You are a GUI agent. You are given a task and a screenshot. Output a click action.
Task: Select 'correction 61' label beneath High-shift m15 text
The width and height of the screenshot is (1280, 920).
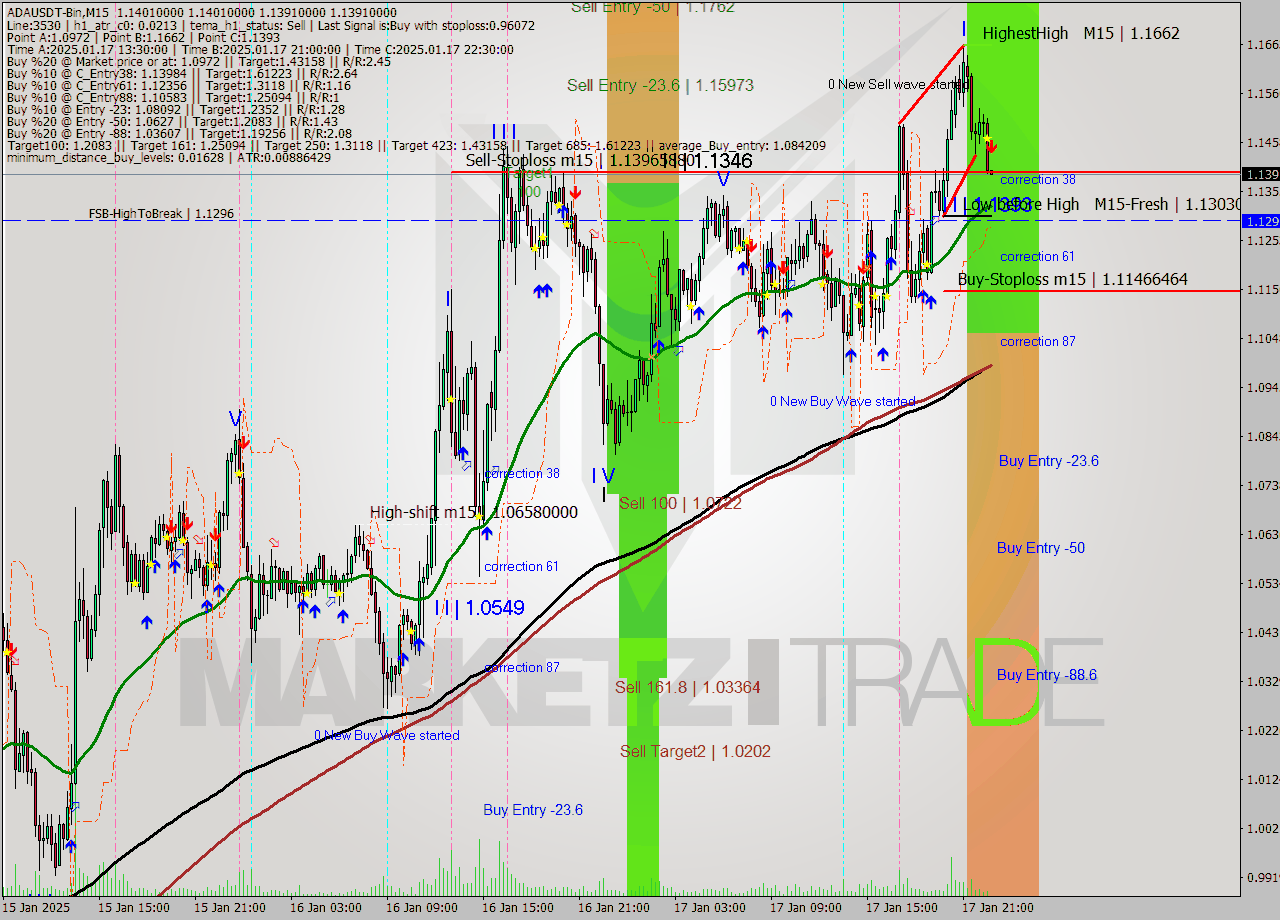point(521,567)
